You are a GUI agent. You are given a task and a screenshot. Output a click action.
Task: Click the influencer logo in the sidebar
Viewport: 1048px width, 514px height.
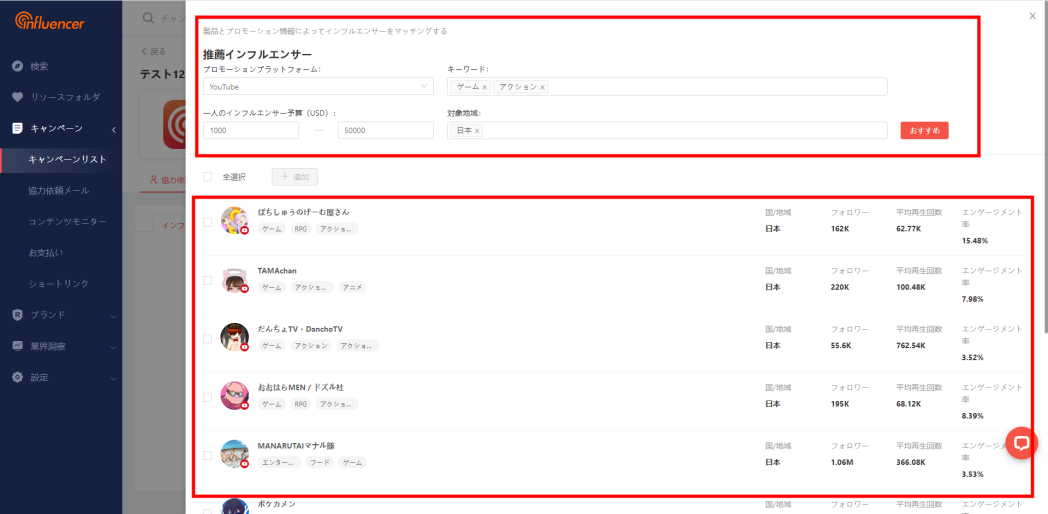[x=49, y=21]
